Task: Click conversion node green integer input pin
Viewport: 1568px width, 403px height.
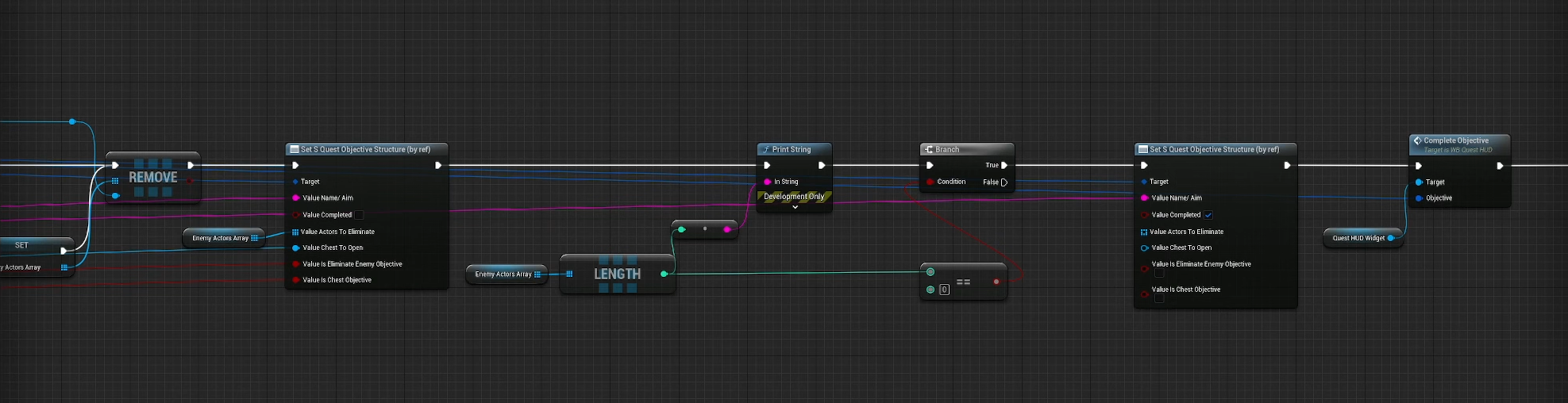Action: pos(681,229)
